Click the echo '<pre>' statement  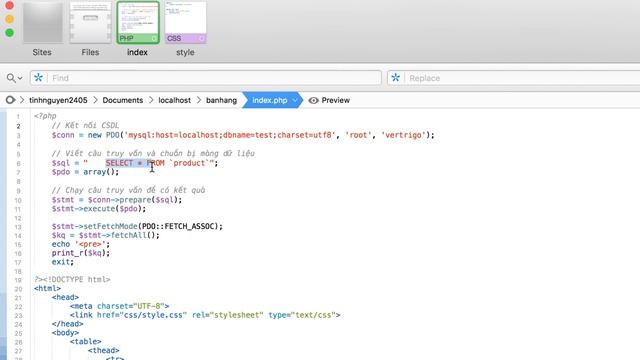[x=81, y=244]
